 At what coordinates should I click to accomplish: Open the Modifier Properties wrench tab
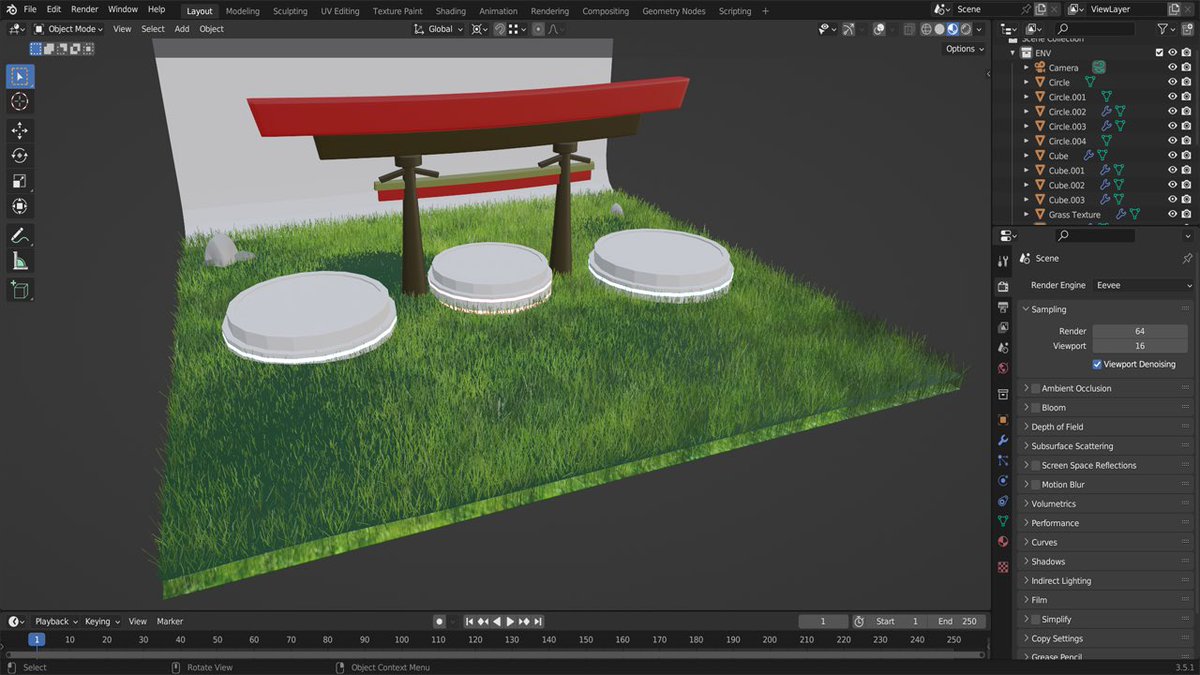click(x=1003, y=440)
